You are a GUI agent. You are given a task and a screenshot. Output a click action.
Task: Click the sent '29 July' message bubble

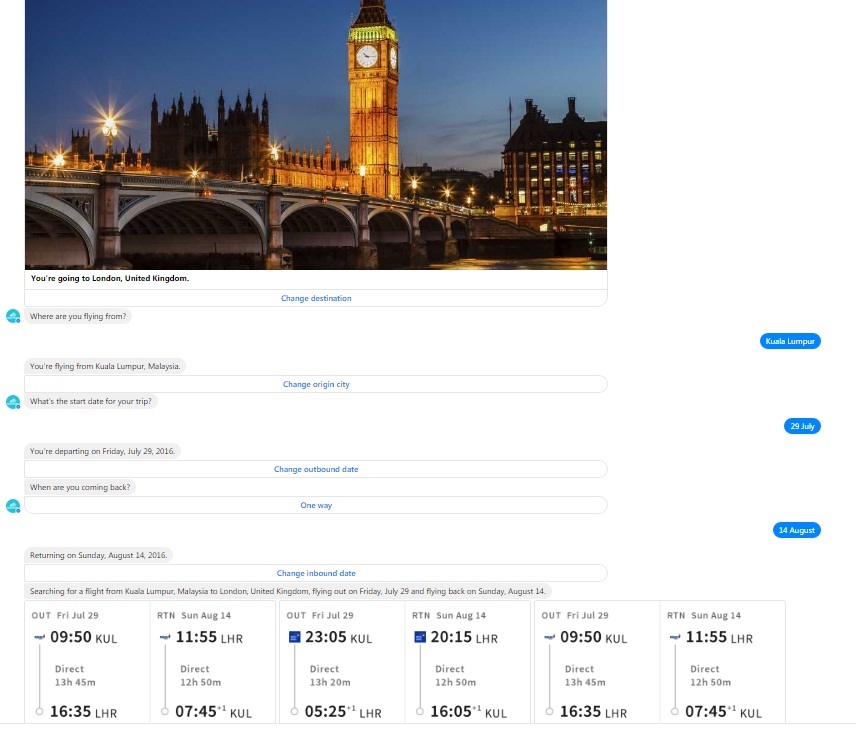click(x=802, y=426)
